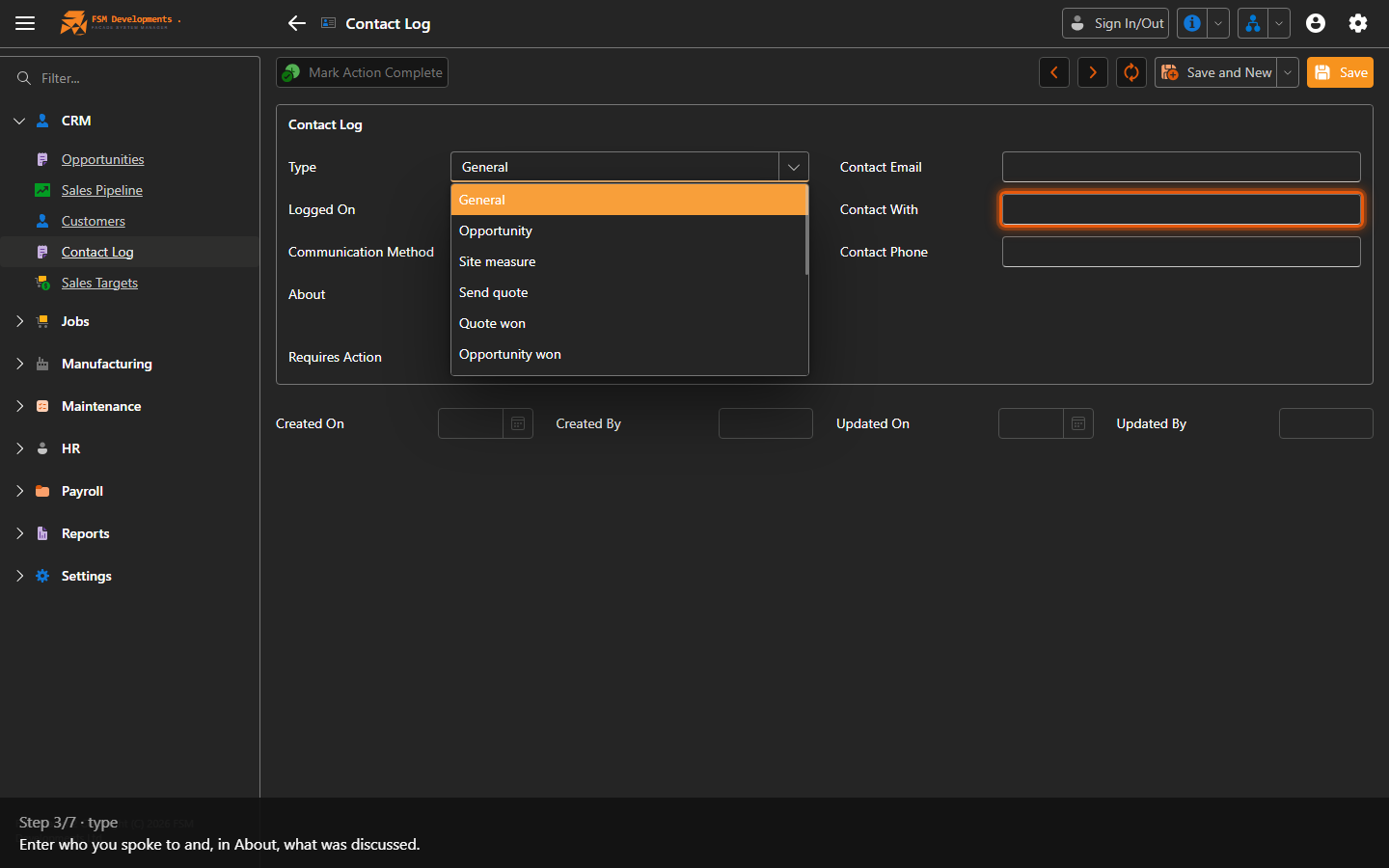Viewport: 1389px width, 868px height.
Task: Click the Payroll folder icon
Action: [x=42, y=491]
